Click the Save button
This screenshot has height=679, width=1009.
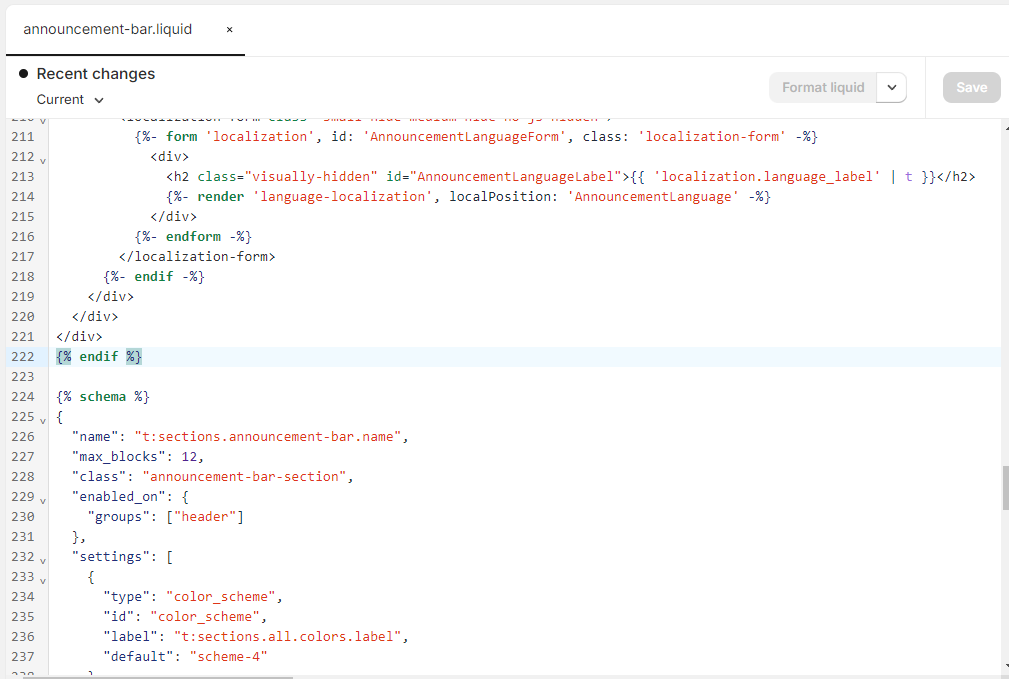[x=971, y=88]
